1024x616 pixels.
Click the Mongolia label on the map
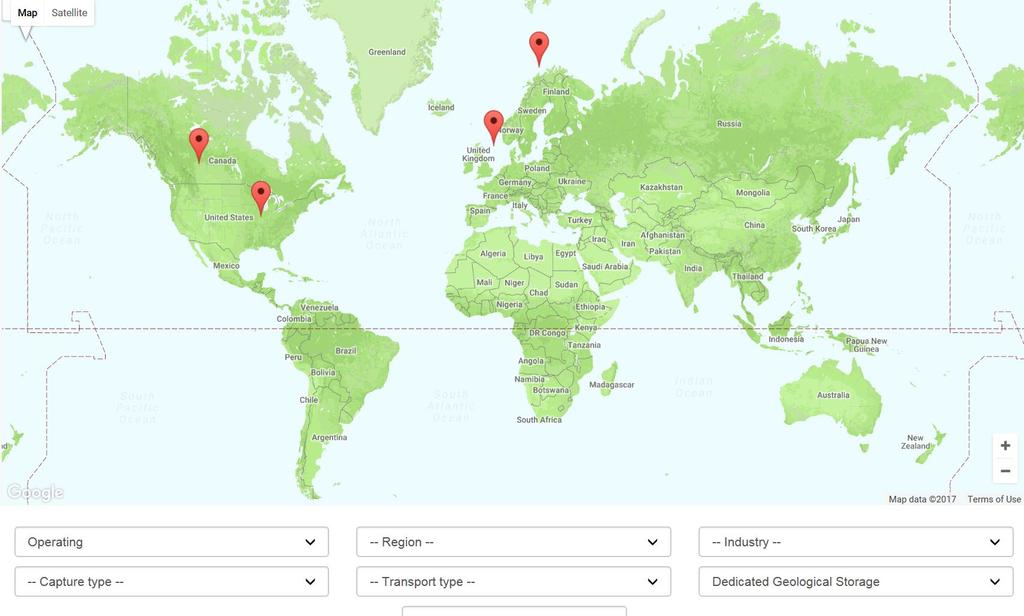coord(752,193)
